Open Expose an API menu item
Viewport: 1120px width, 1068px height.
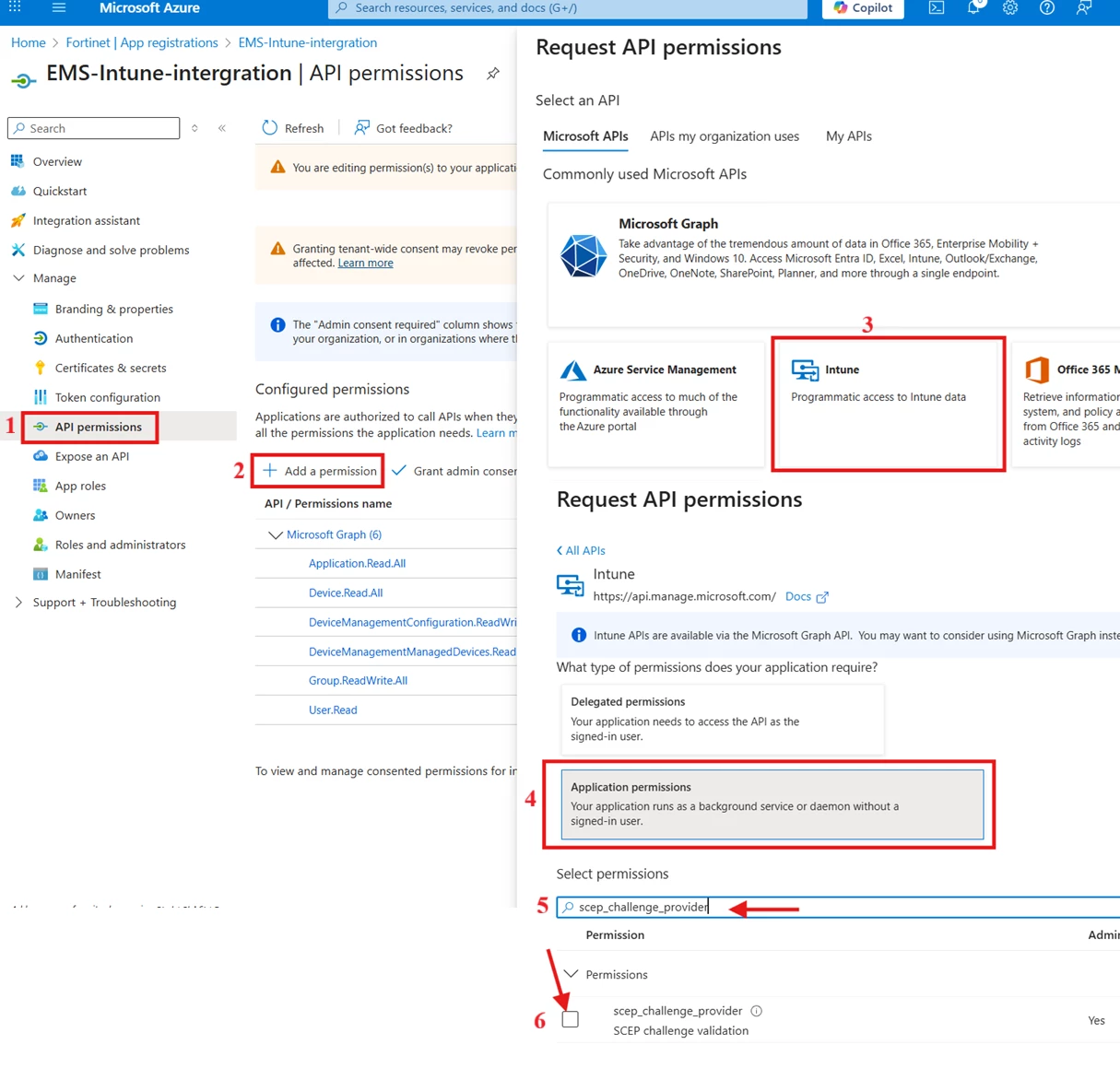92,456
